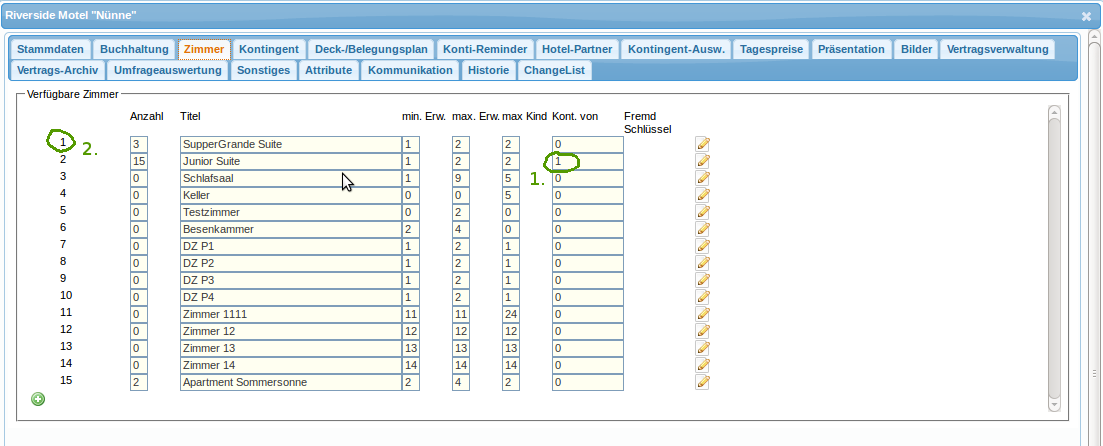Select the Tagespreise tab
The image size is (1103, 446).
point(771,49)
